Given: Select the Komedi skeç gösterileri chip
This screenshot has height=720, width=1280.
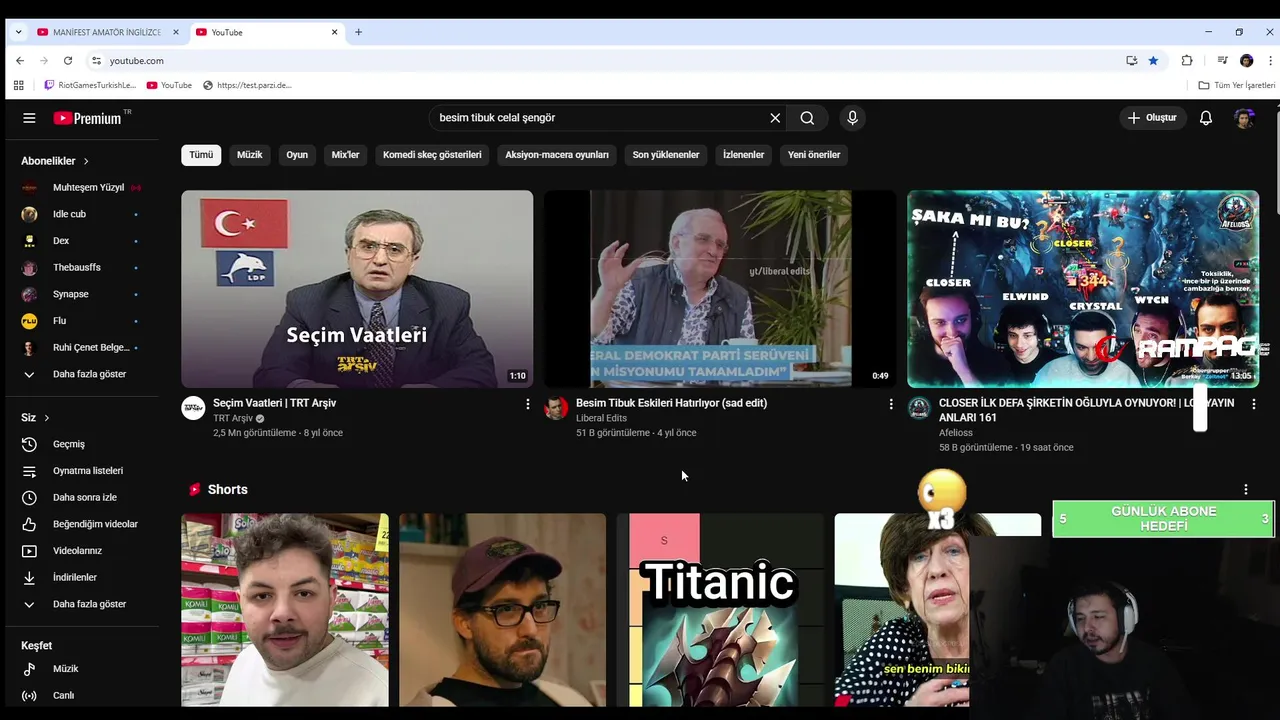Looking at the screenshot, I should coord(432,155).
